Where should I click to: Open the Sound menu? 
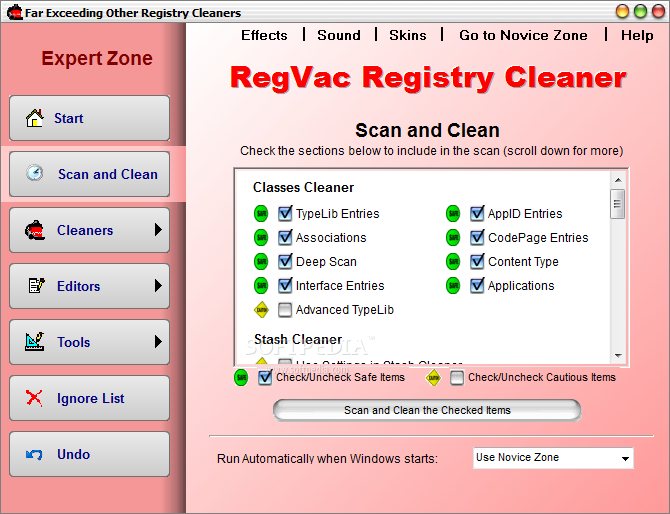coord(339,35)
